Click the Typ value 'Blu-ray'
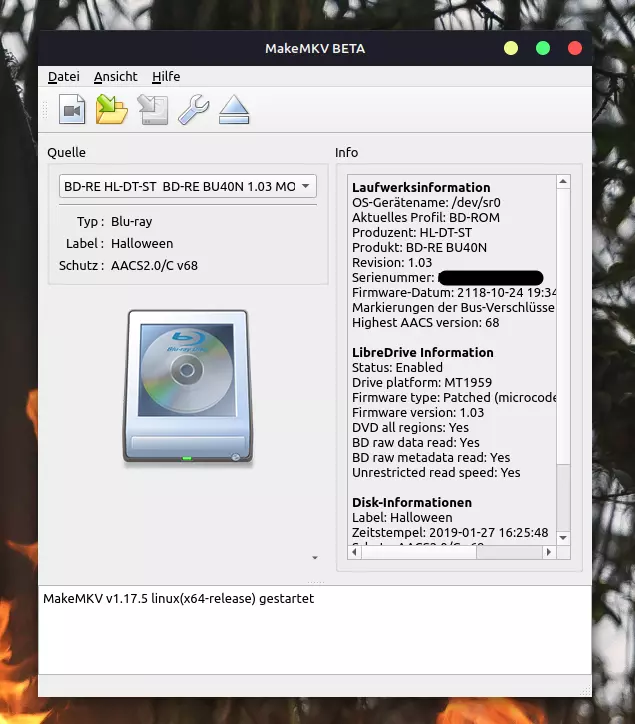Screen dimensions: 635x724 pos(132,222)
